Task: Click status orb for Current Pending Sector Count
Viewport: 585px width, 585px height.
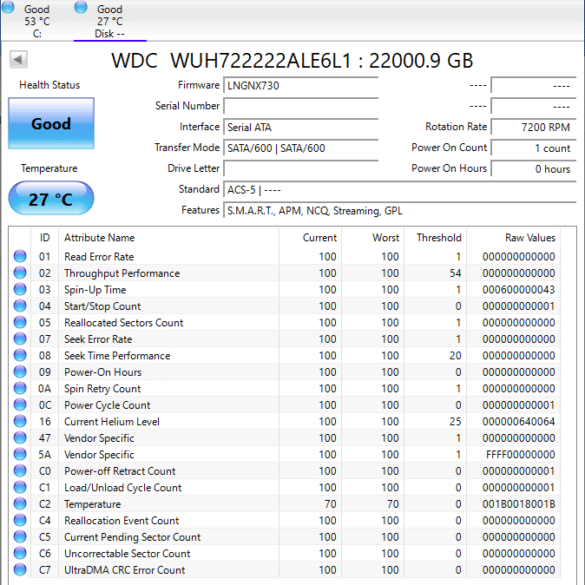Action: [20, 536]
